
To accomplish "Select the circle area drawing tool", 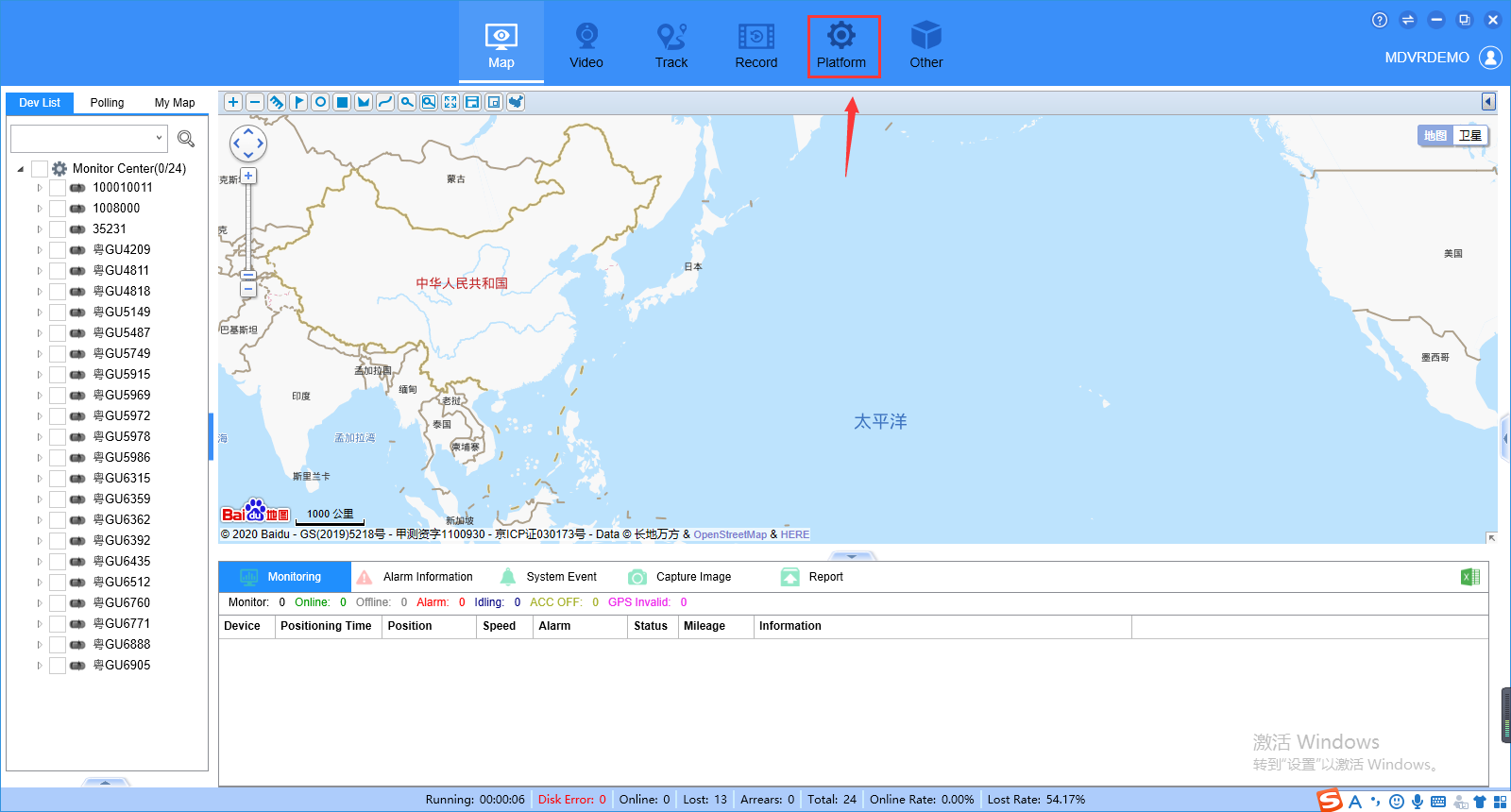I will pyautogui.click(x=320, y=102).
